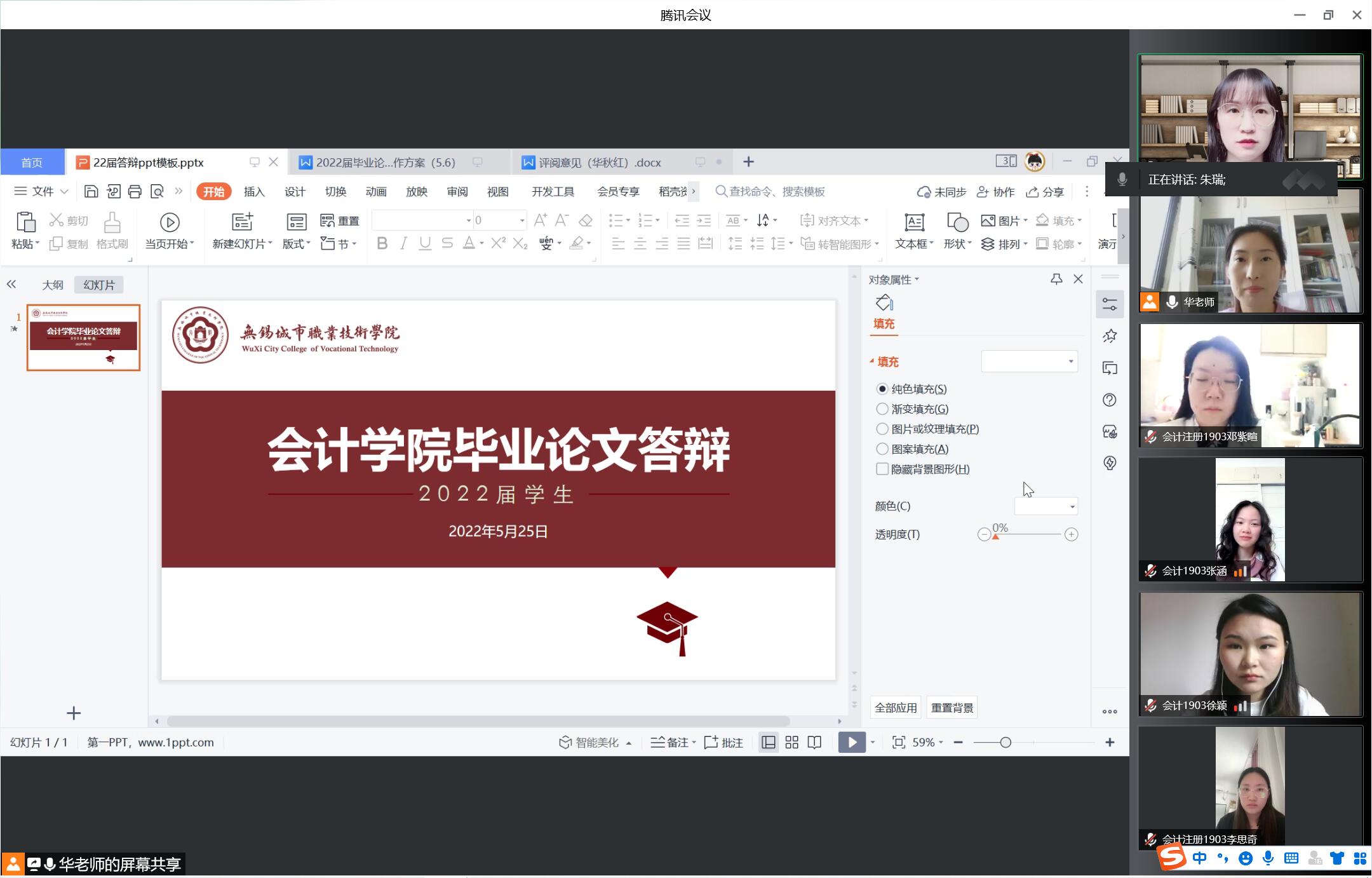Click the Shapes (形状) tool icon
Screen dimensions: 1372x878
[957, 222]
